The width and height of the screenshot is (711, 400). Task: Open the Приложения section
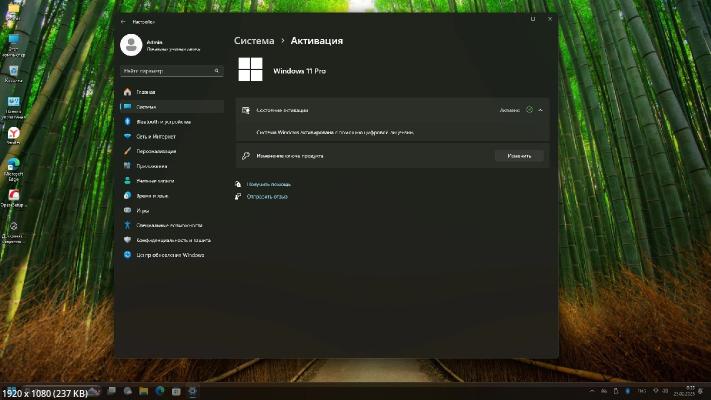tap(172, 166)
